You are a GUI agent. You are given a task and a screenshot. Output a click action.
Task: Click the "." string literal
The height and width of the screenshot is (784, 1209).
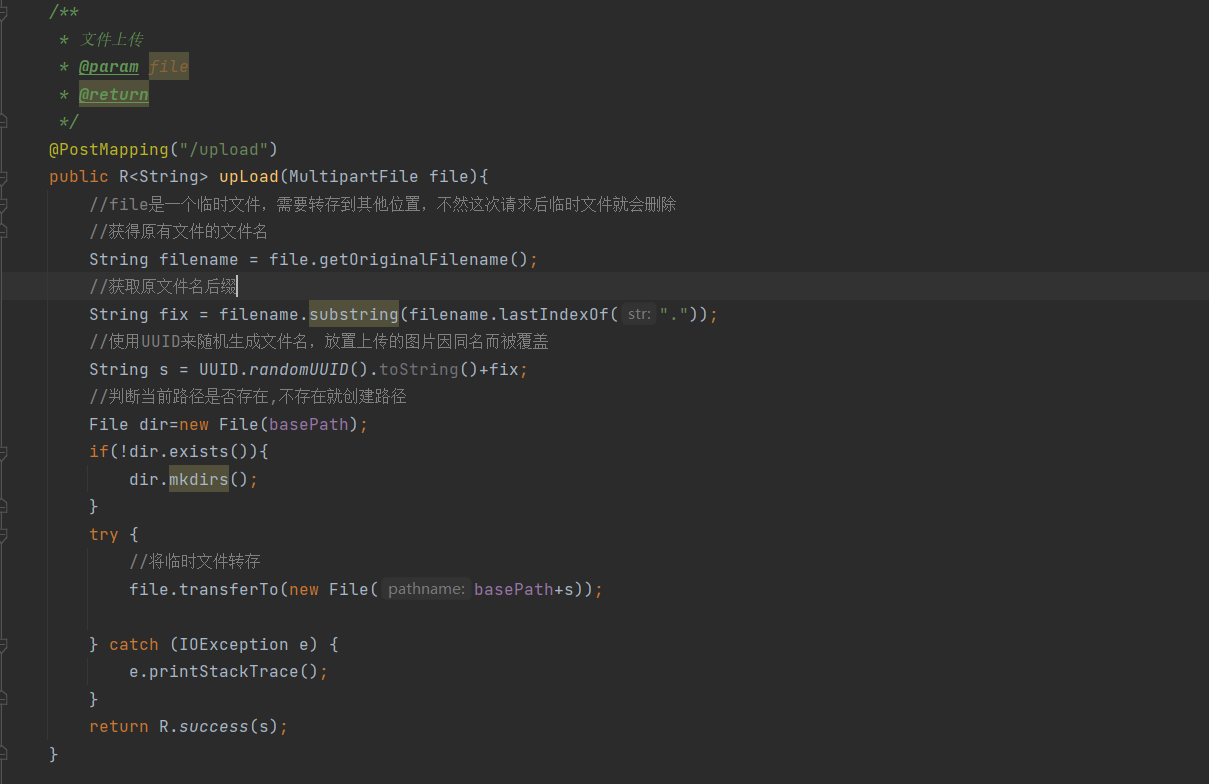coord(674,314)
